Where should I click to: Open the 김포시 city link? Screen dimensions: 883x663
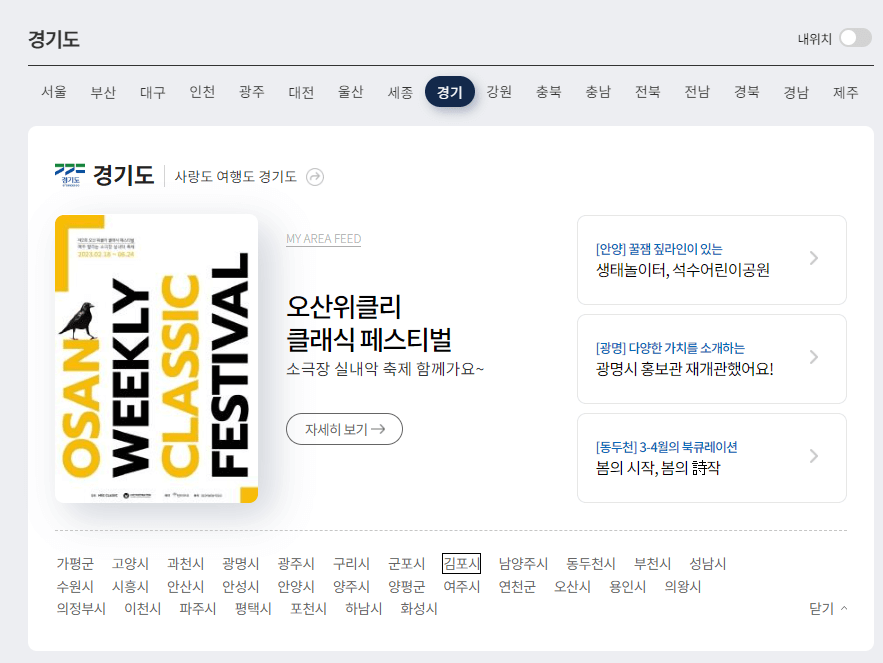click(459, 563)
